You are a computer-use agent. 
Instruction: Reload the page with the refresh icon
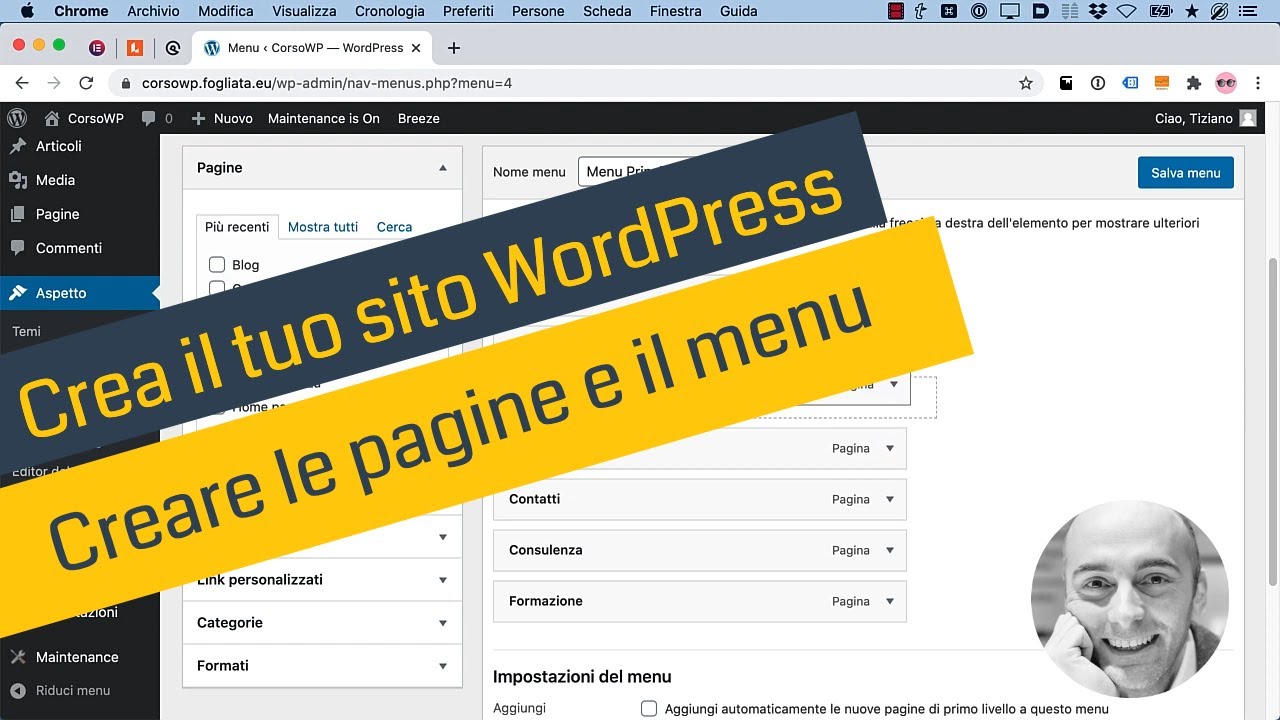86,83
